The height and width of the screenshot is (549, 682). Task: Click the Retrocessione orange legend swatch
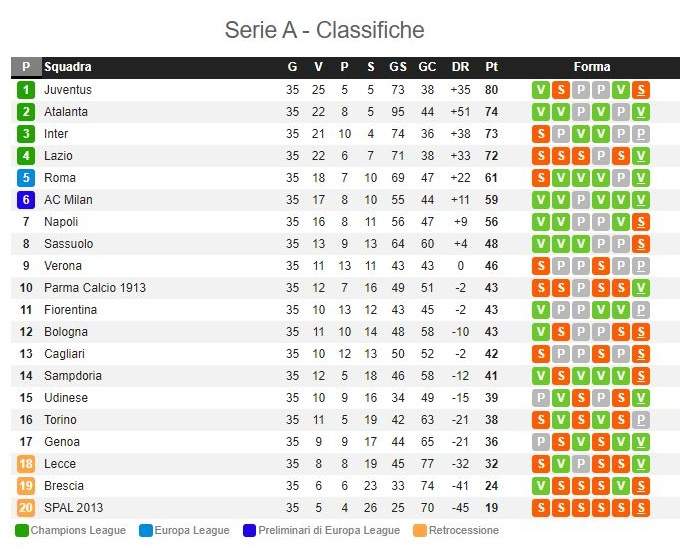[x=420, y=531]
